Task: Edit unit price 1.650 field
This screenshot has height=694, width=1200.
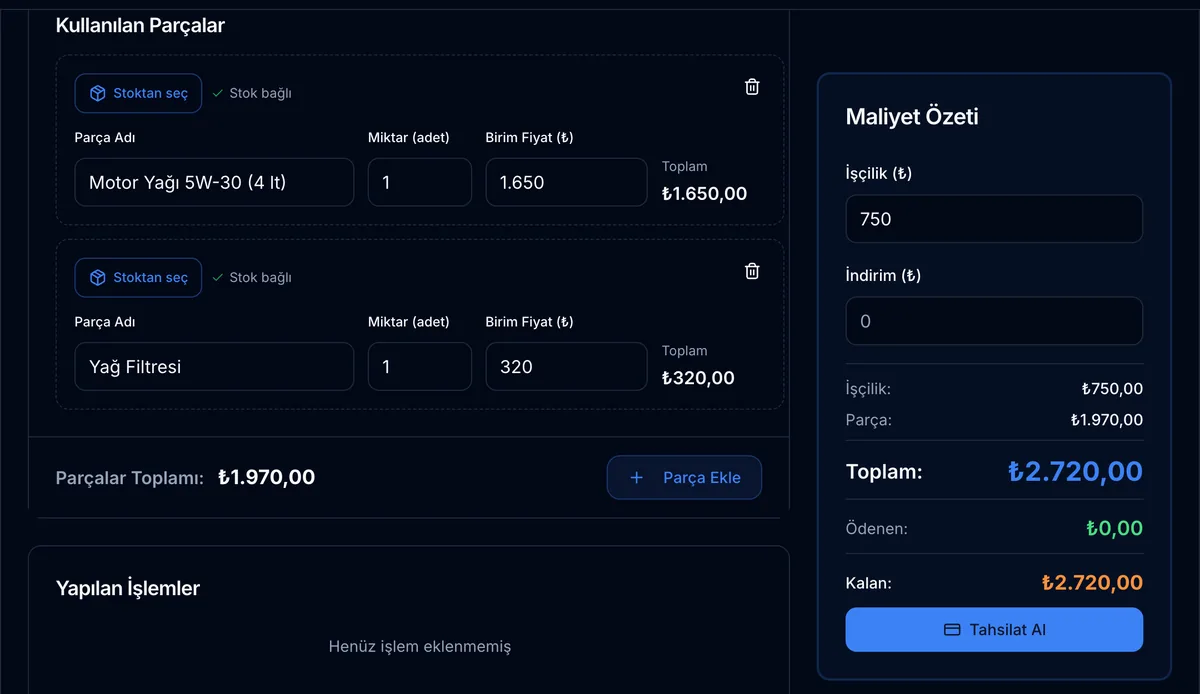Action: (x=567, y=182)
